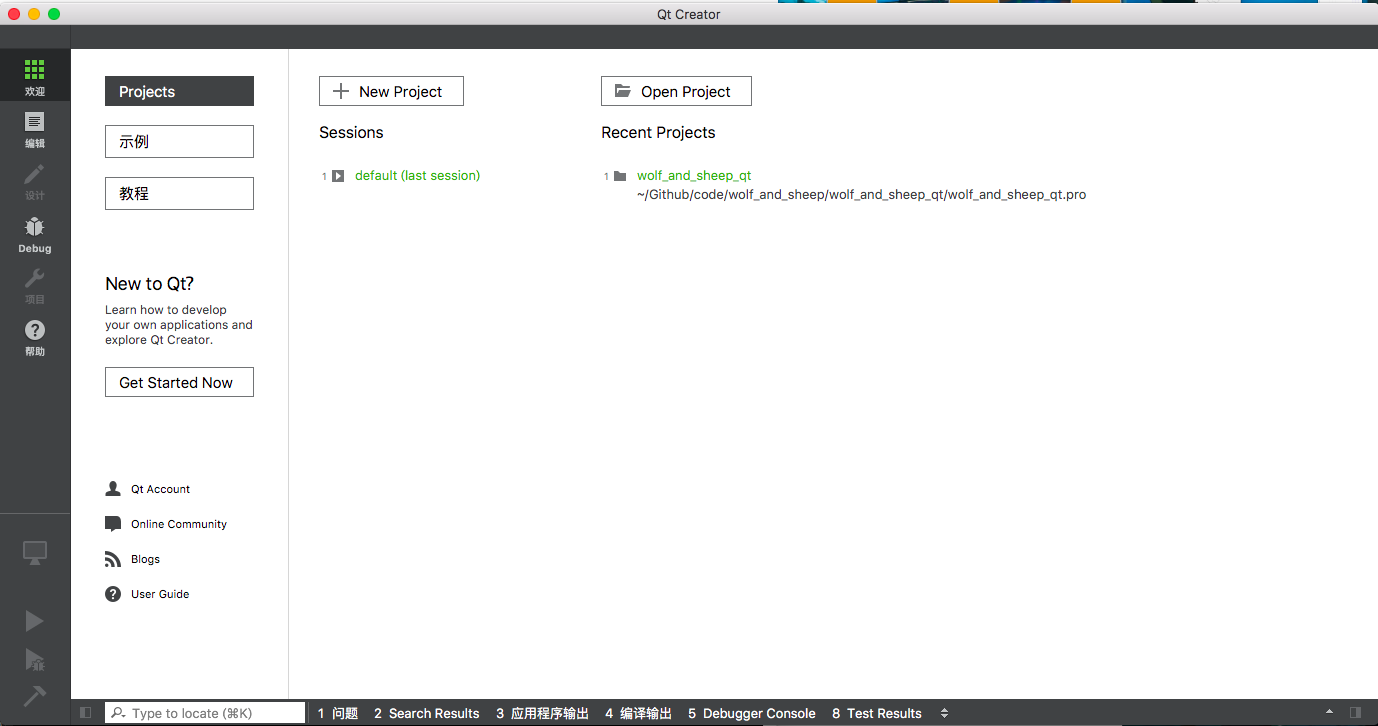Open the 问题 (Issues) output pane
The width and height of the screenshot is (1378, 726).
[x=338, y=713]
